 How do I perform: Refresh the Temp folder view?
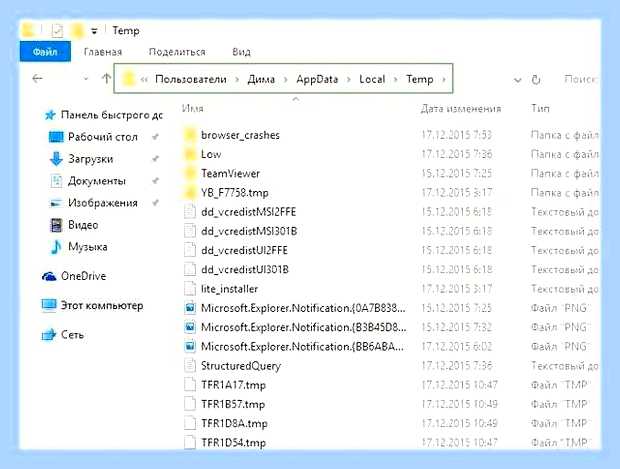(x=536, y=80)
